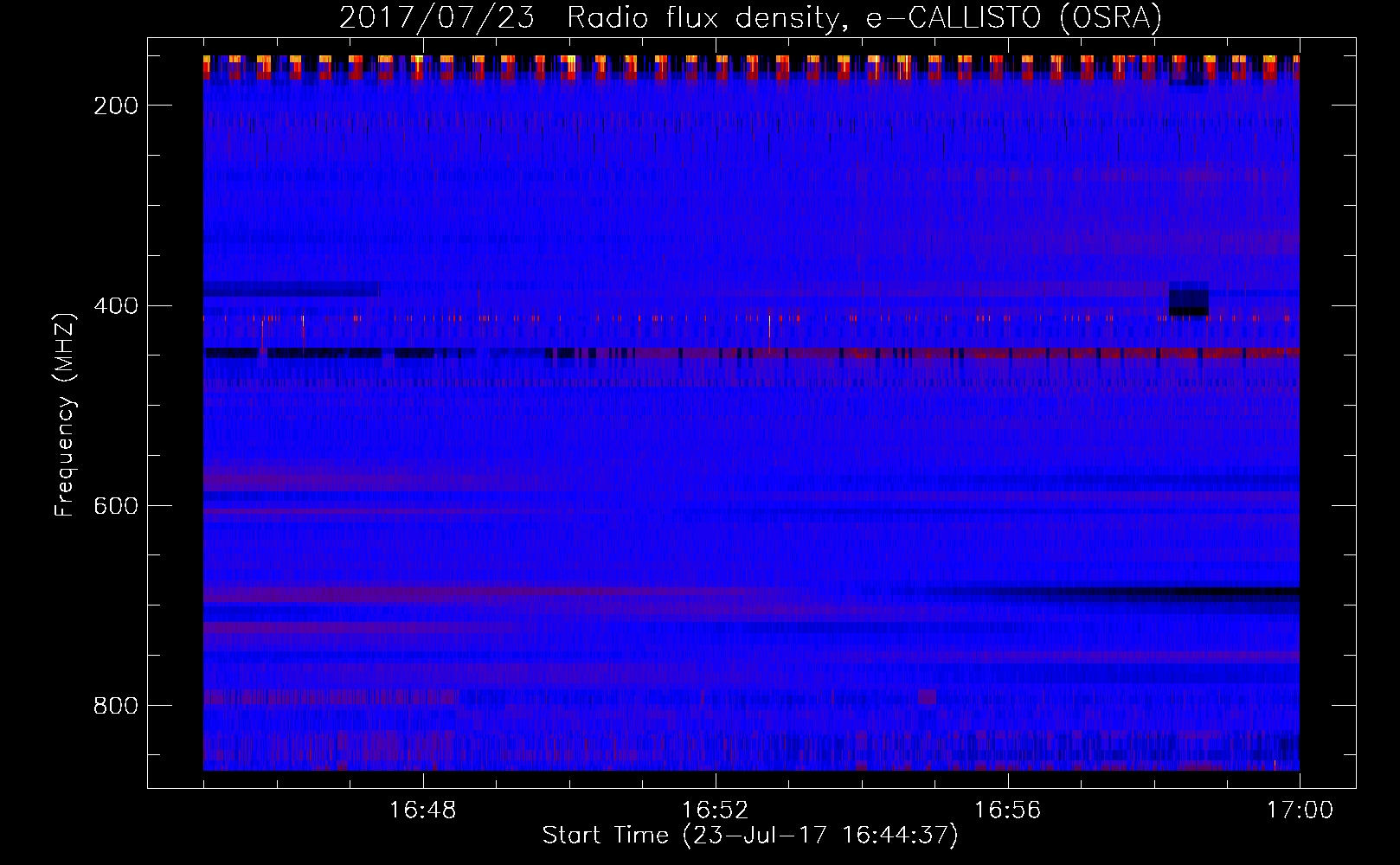
Task: Click the 'Start Time (23-Jul-17 16:44:37)' label
Action: coord(750,836)
